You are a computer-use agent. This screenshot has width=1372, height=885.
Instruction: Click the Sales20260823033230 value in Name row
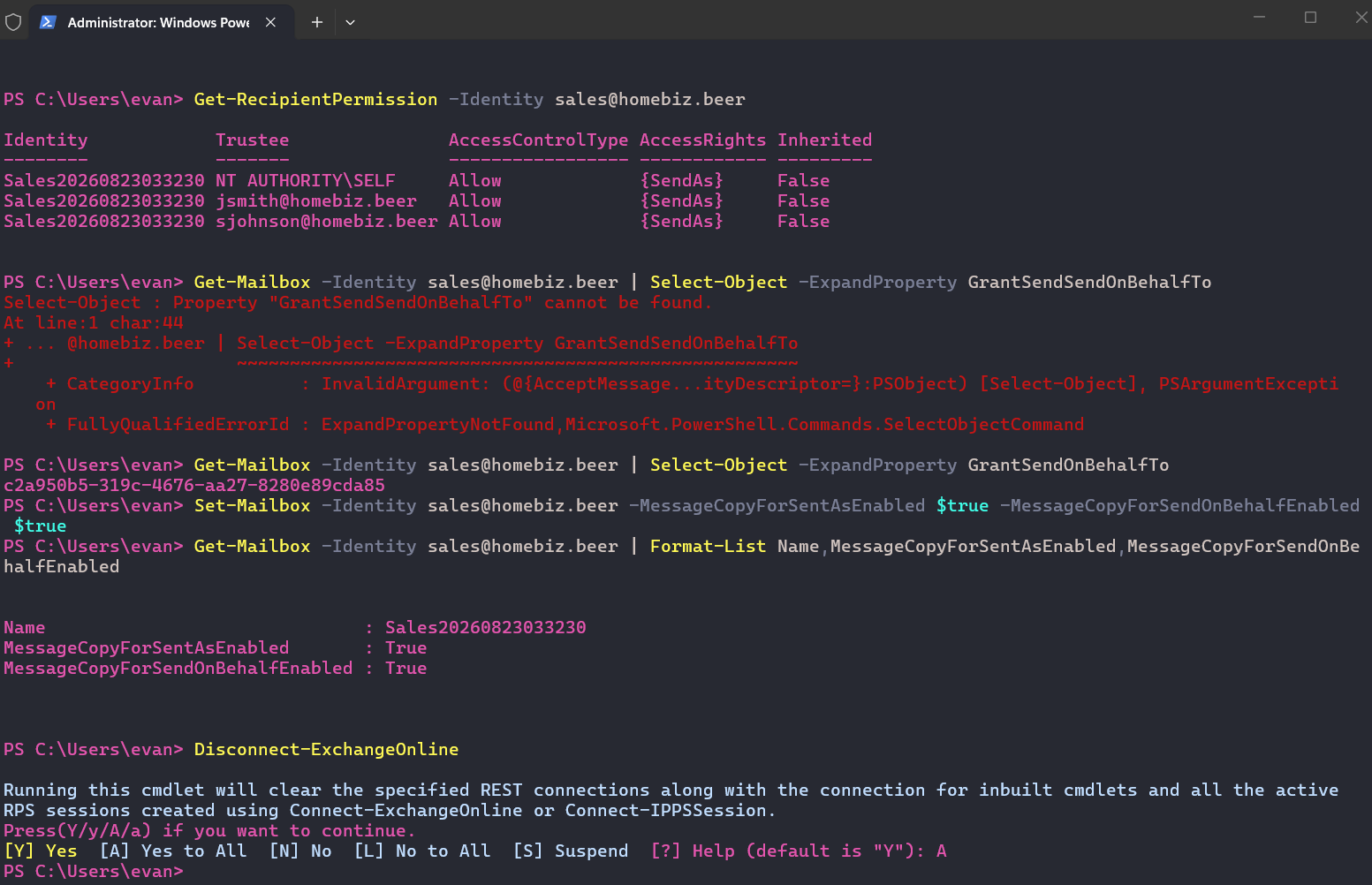(x=486, y=628)
